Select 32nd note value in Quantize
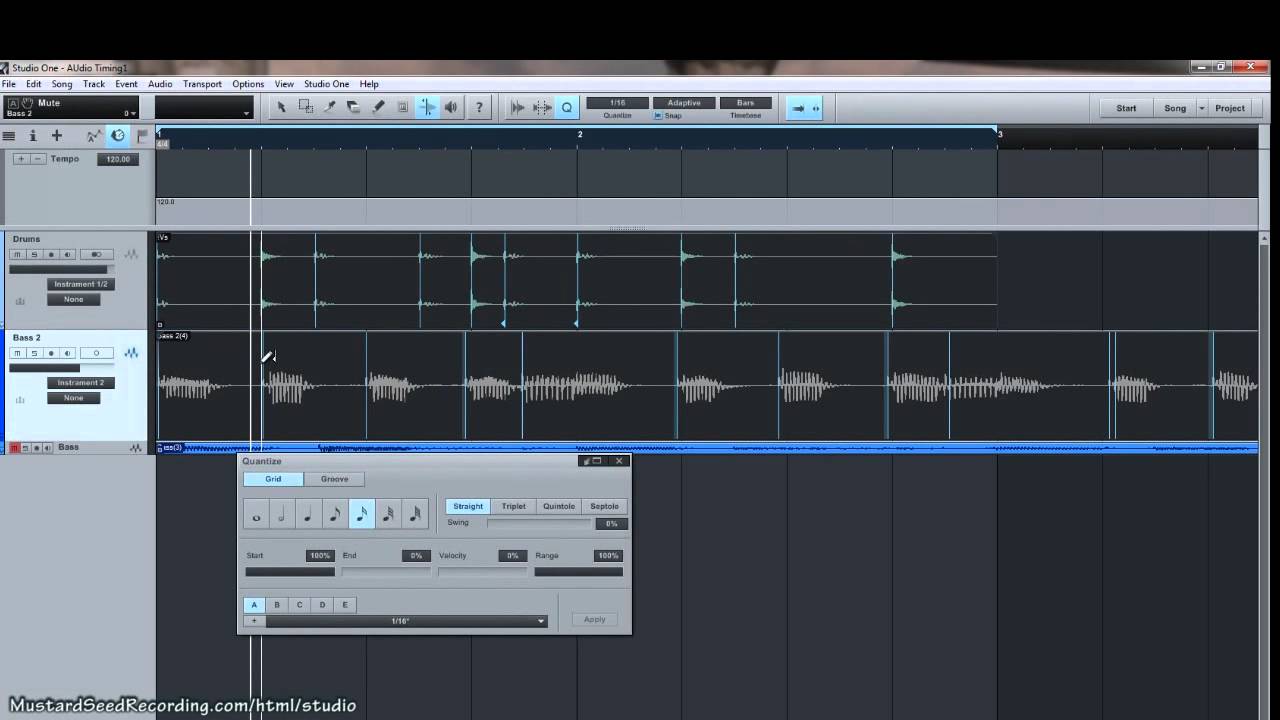1280x720 pixels. click(x=388, y=514)
